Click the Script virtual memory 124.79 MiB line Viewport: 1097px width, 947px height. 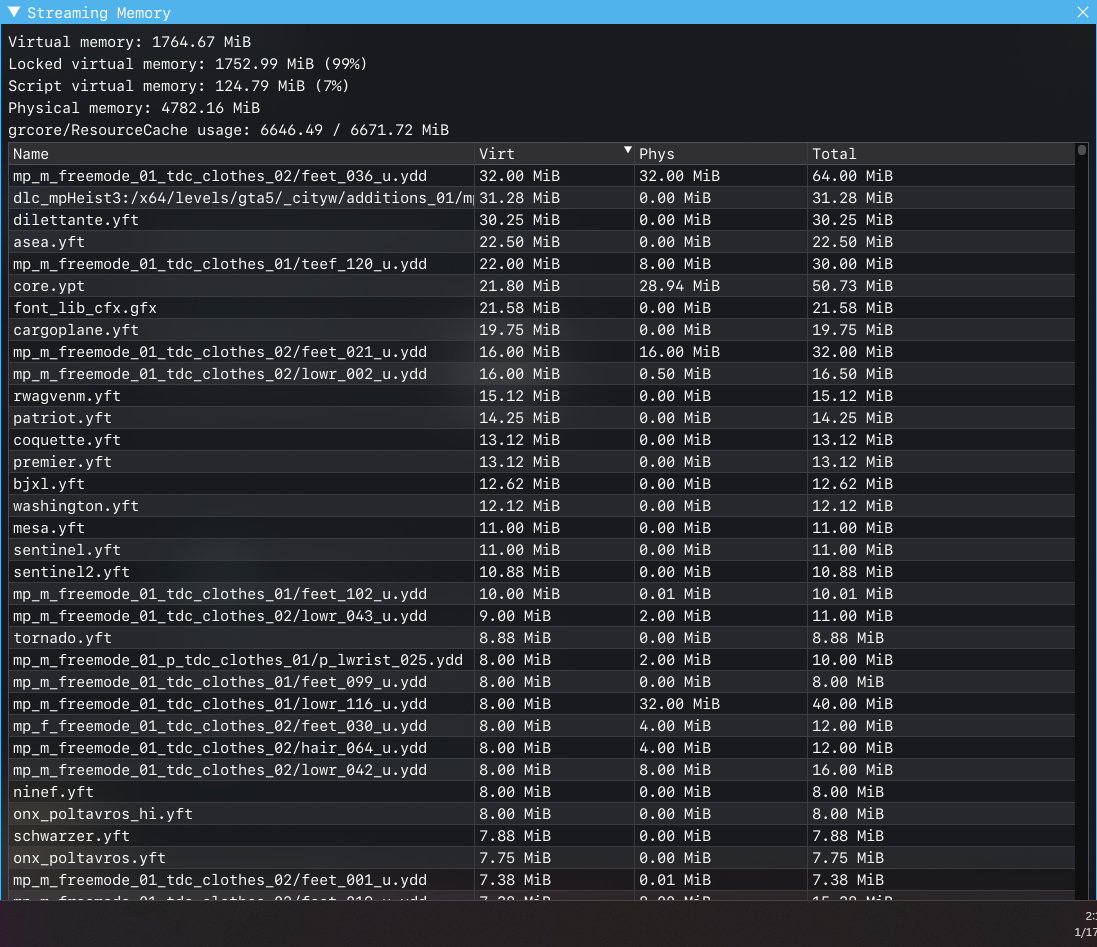tap(178, 86)
